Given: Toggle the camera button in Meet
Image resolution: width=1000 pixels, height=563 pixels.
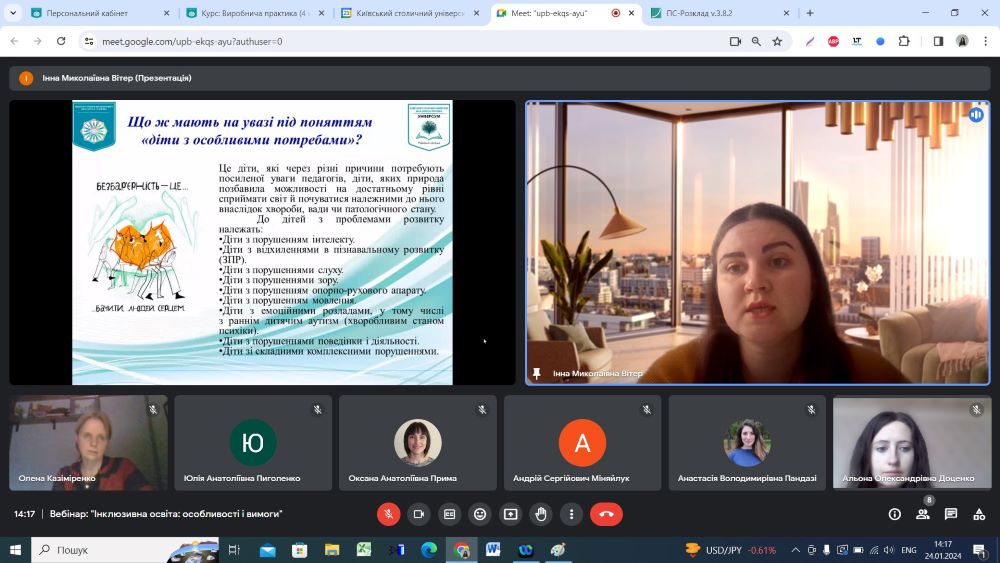Looking at the screenshot, I should pyautogui.click(x=418, y=514).
